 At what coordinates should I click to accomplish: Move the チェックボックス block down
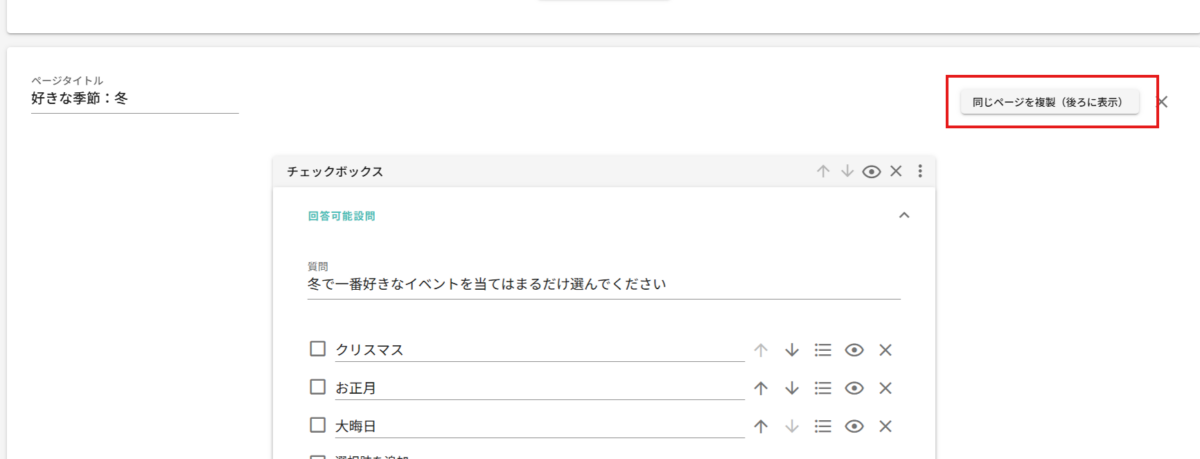[x=847, y=171]
